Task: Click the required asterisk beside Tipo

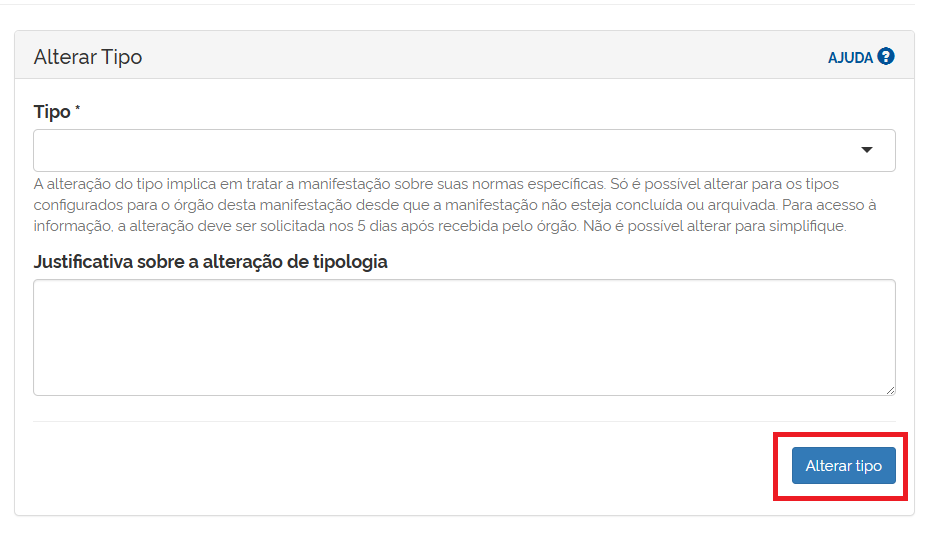Action: [78, 110]
